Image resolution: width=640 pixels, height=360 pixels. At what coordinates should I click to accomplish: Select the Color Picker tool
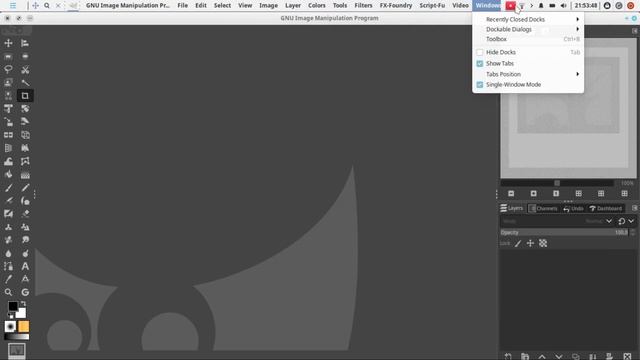8,279
